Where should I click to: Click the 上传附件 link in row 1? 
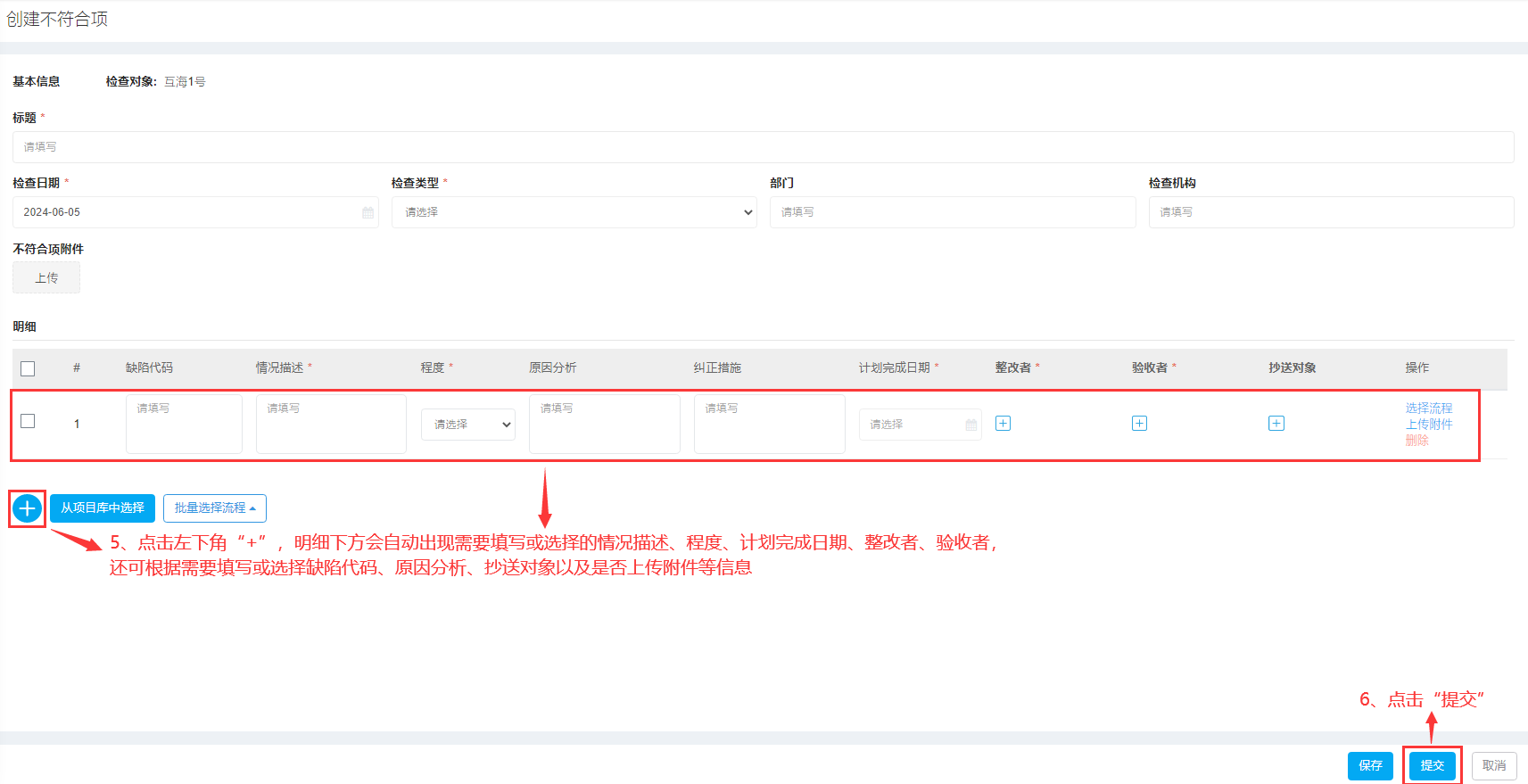tap(1429, 425)
